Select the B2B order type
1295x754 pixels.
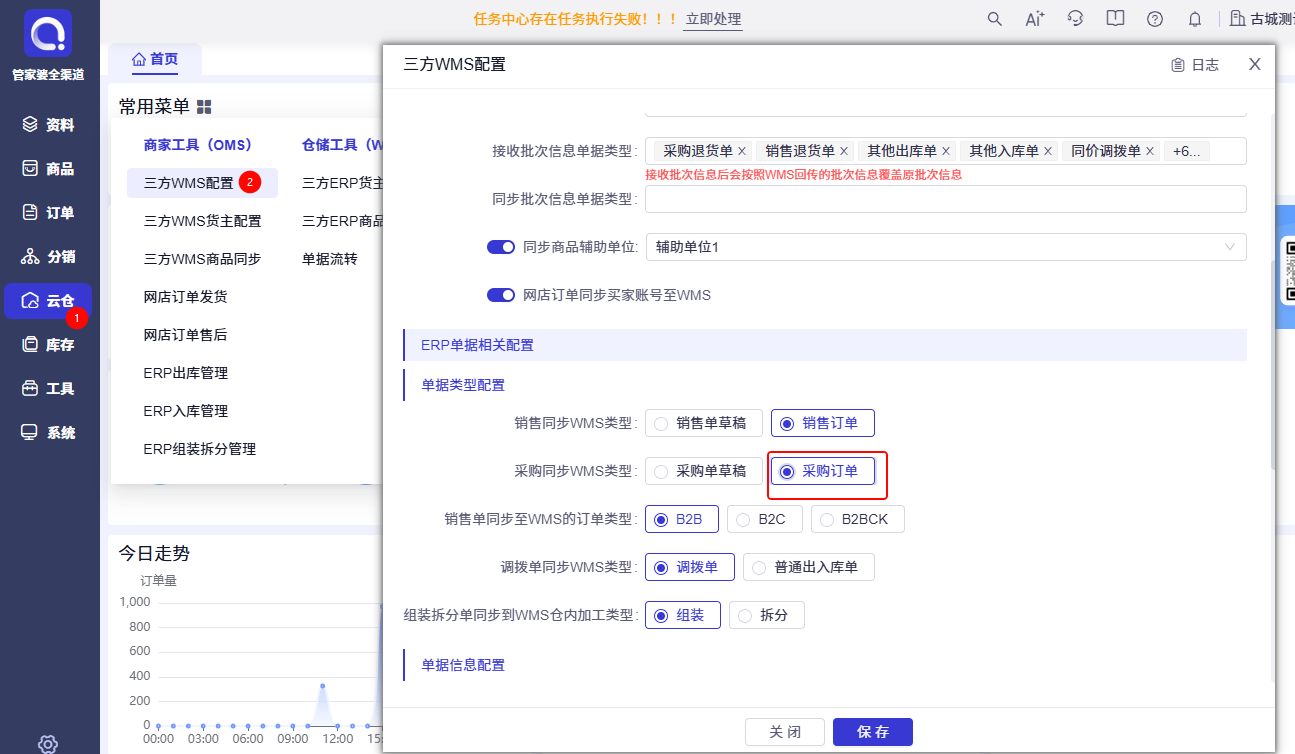(682, 519)
